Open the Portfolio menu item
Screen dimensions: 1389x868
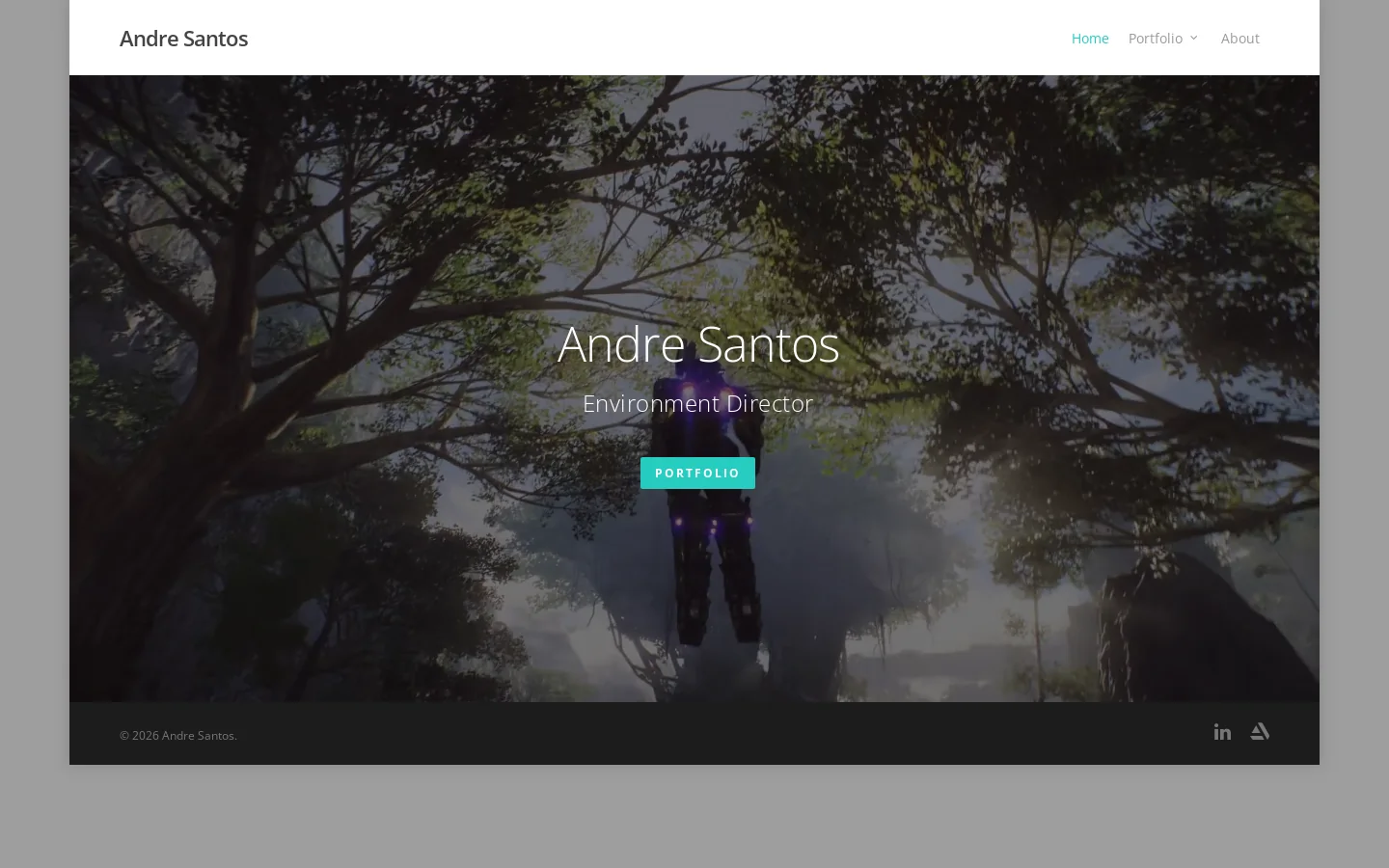point(1156,39)
